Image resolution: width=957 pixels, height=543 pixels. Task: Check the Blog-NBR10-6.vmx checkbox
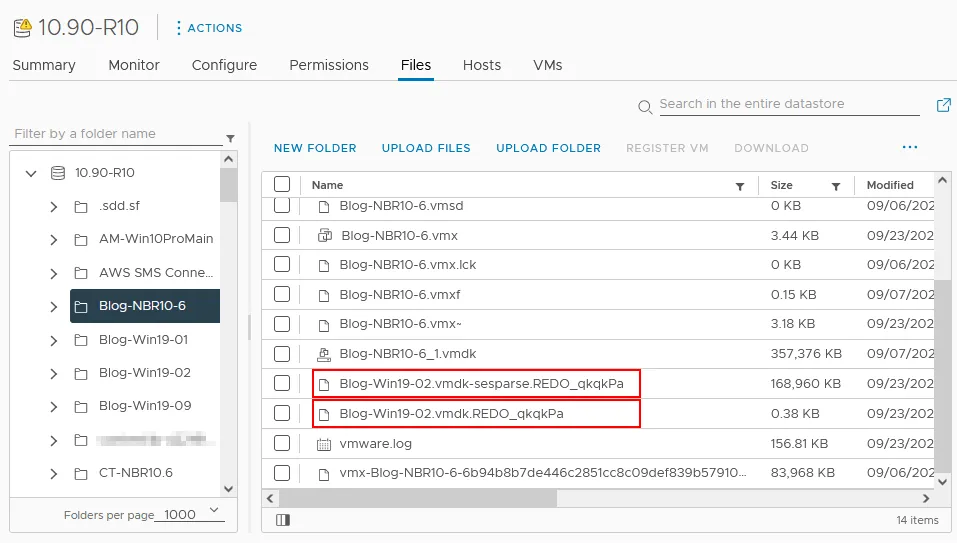[x=282, y=236]
